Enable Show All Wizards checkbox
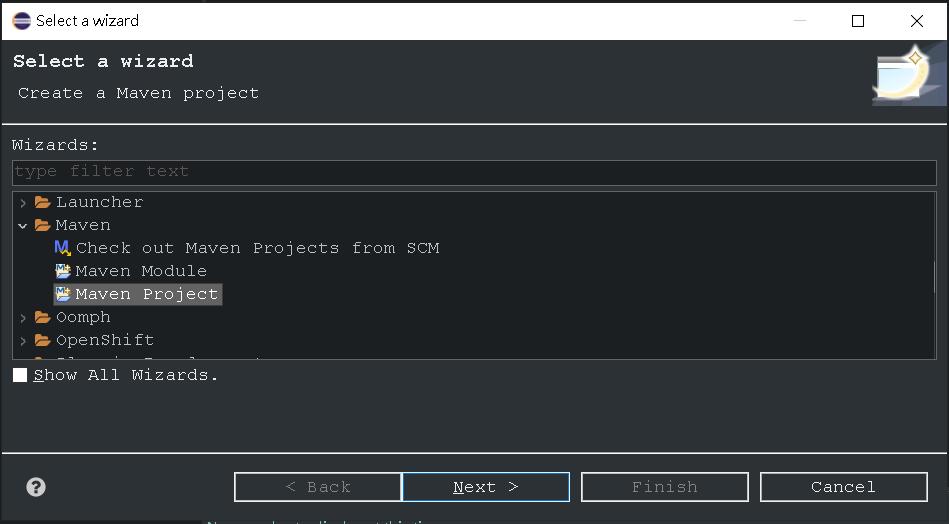Viewport: 949px width, 524px height. [x=20, y=375]
